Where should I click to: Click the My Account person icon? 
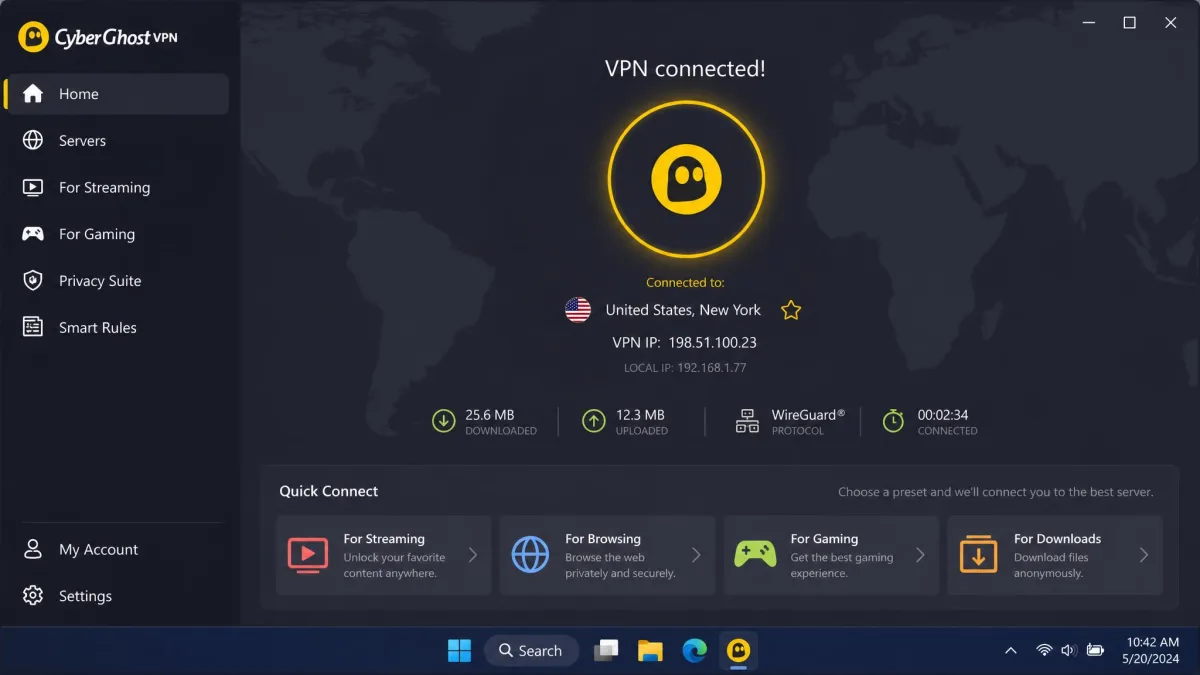click(x=33, y=549)
